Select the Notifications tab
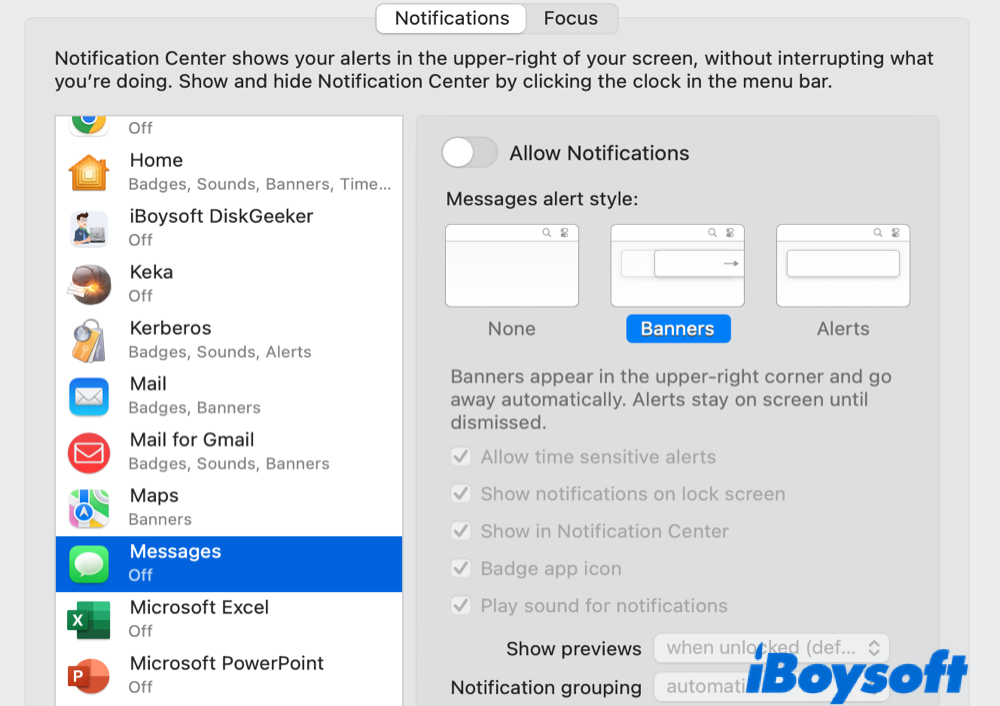Viewport: 1000px width, 706px height. click(x=452, y=18)
